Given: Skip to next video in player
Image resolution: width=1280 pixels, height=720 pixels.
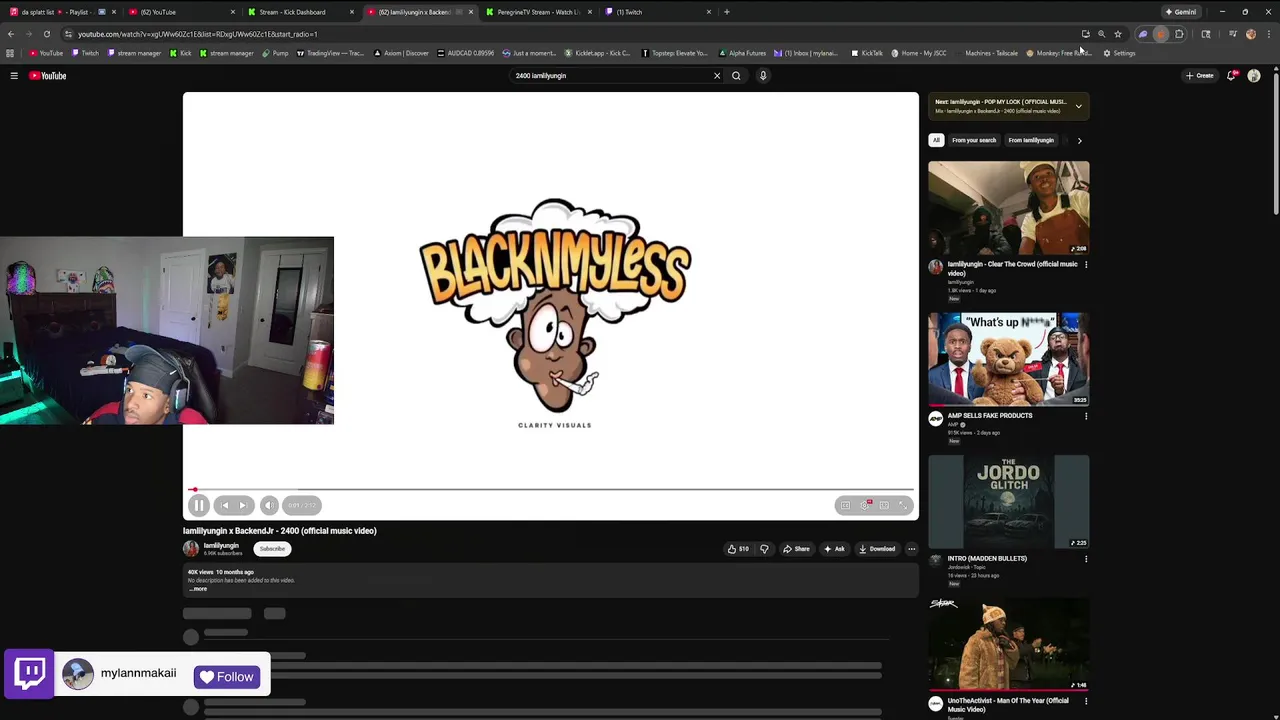Looking at the screenshot, I should (242, 505).
